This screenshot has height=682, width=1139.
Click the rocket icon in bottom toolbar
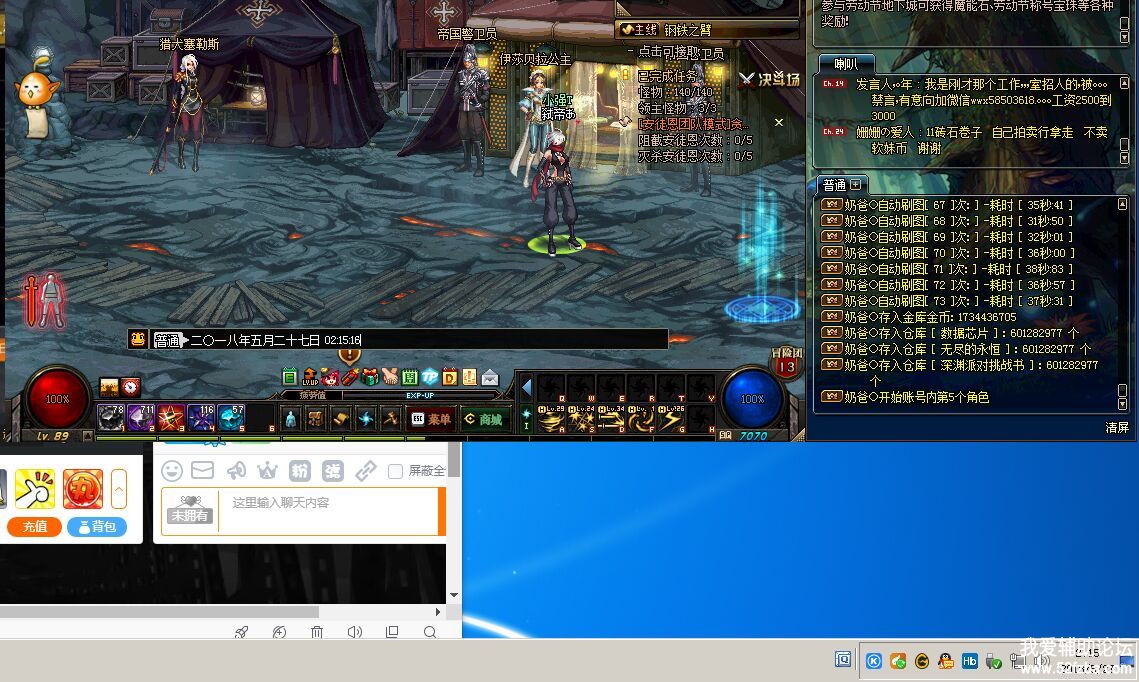point(242,632)
